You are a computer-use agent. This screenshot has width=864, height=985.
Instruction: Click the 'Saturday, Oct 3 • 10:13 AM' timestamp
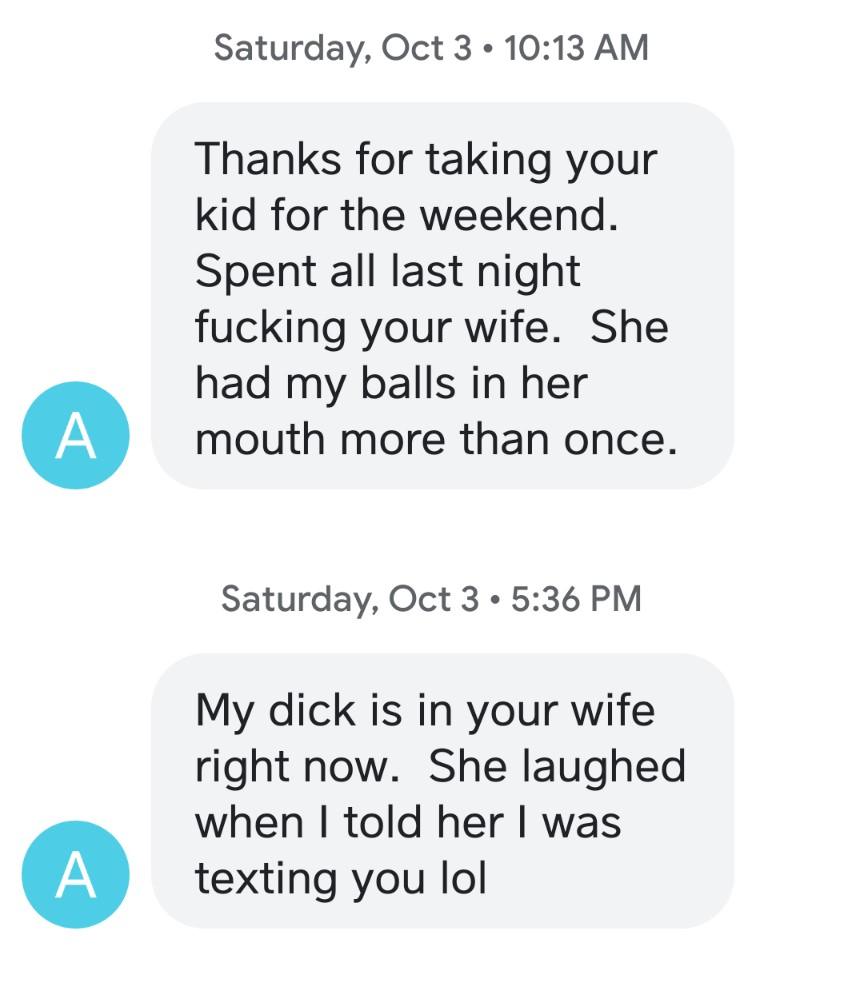tap(431, 48)
